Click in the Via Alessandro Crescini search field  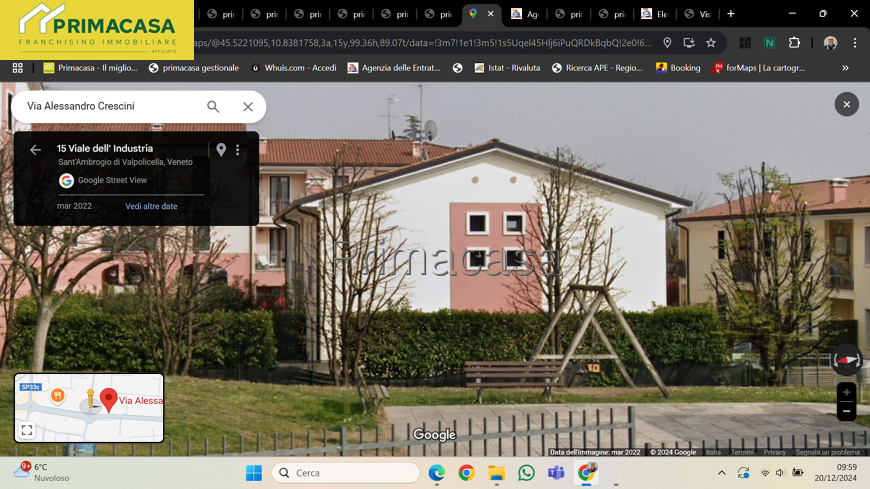[111, 106]
